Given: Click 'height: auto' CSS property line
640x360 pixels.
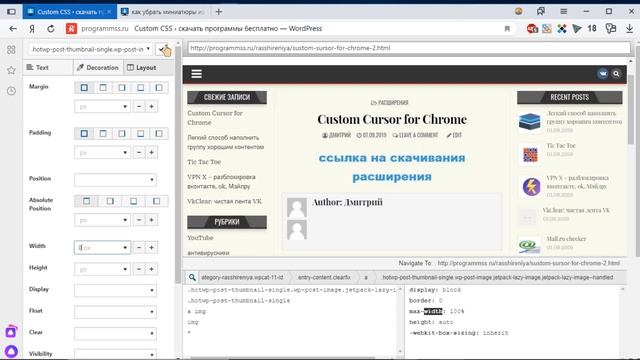Looking at the screenshot, I should (x=431, y=322).
